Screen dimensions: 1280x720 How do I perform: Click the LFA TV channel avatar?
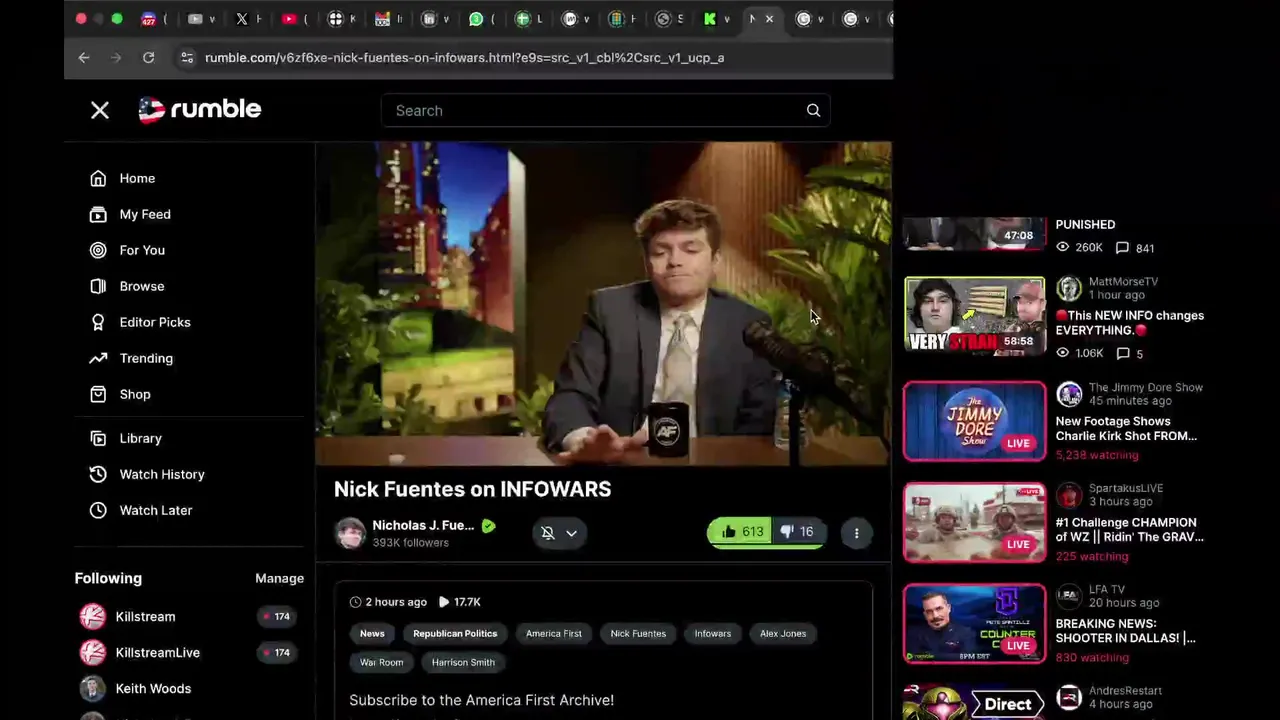[x=1069, y=596]
